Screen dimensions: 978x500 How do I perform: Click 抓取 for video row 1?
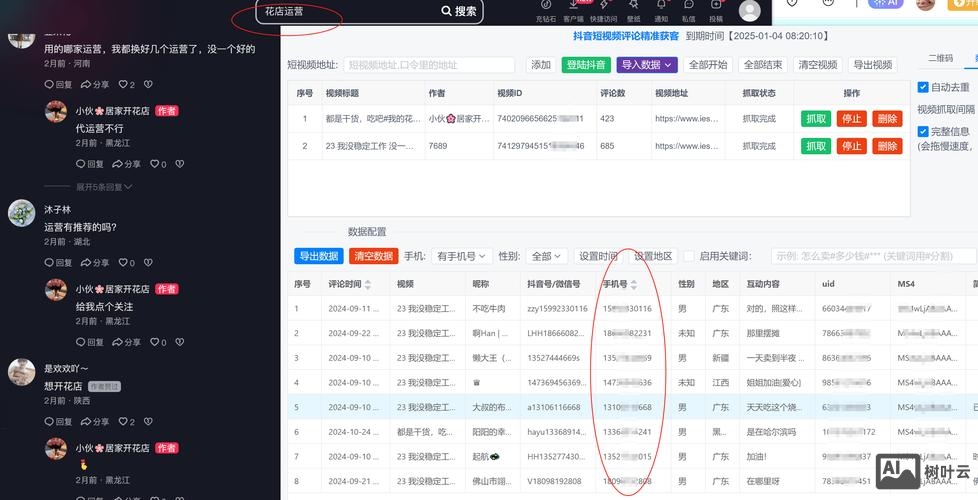816,118
